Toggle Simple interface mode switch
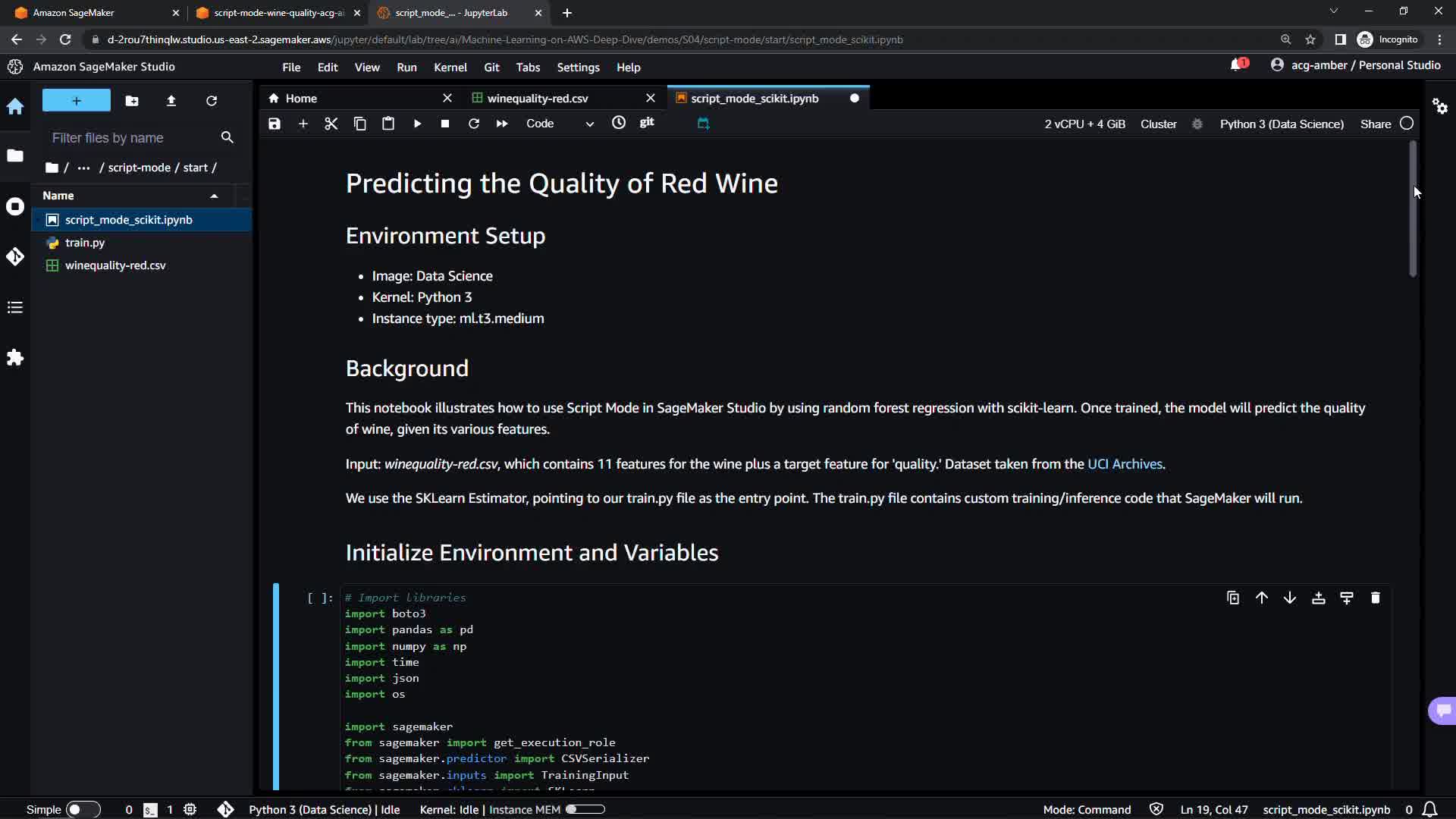 pyautogui.click(x=83, y=809)
